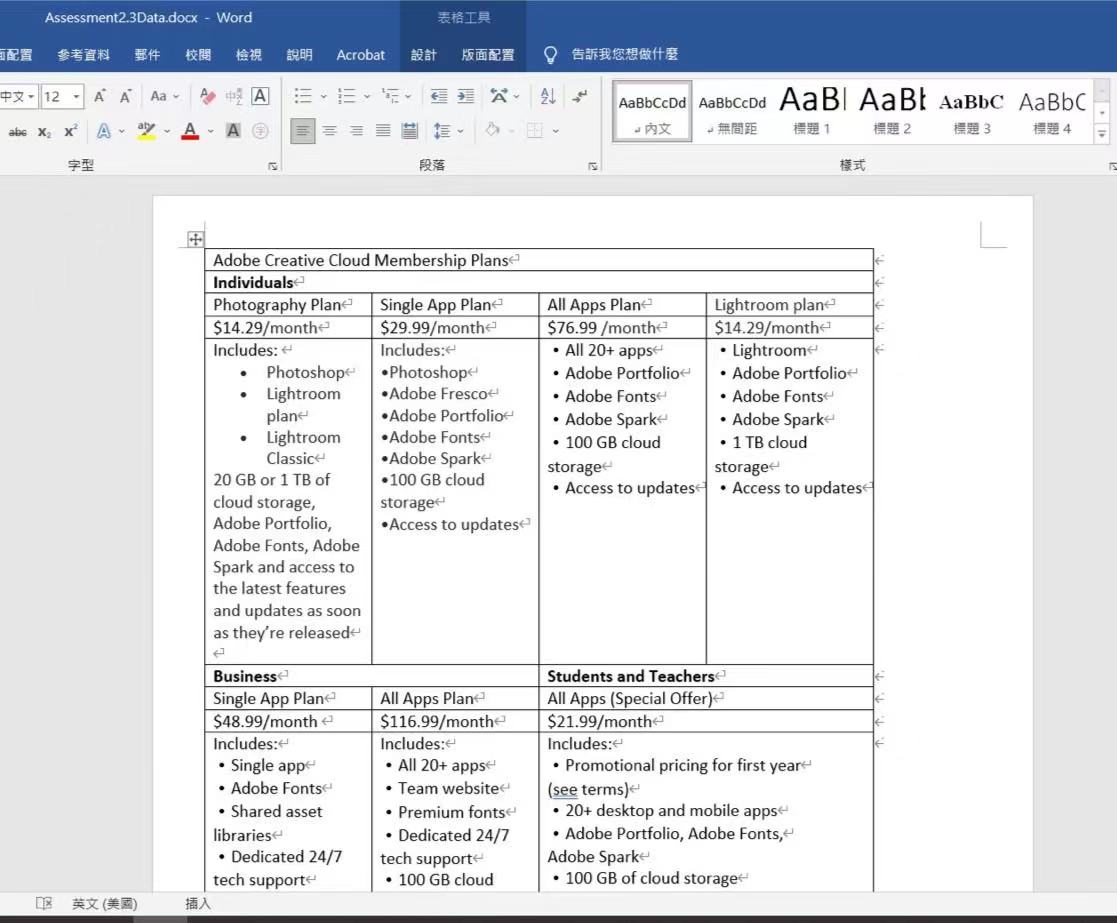Open the Acrobat ribbon tab
The height and width of the screenshot is (923, 1117).
click(x=360, y=55)
